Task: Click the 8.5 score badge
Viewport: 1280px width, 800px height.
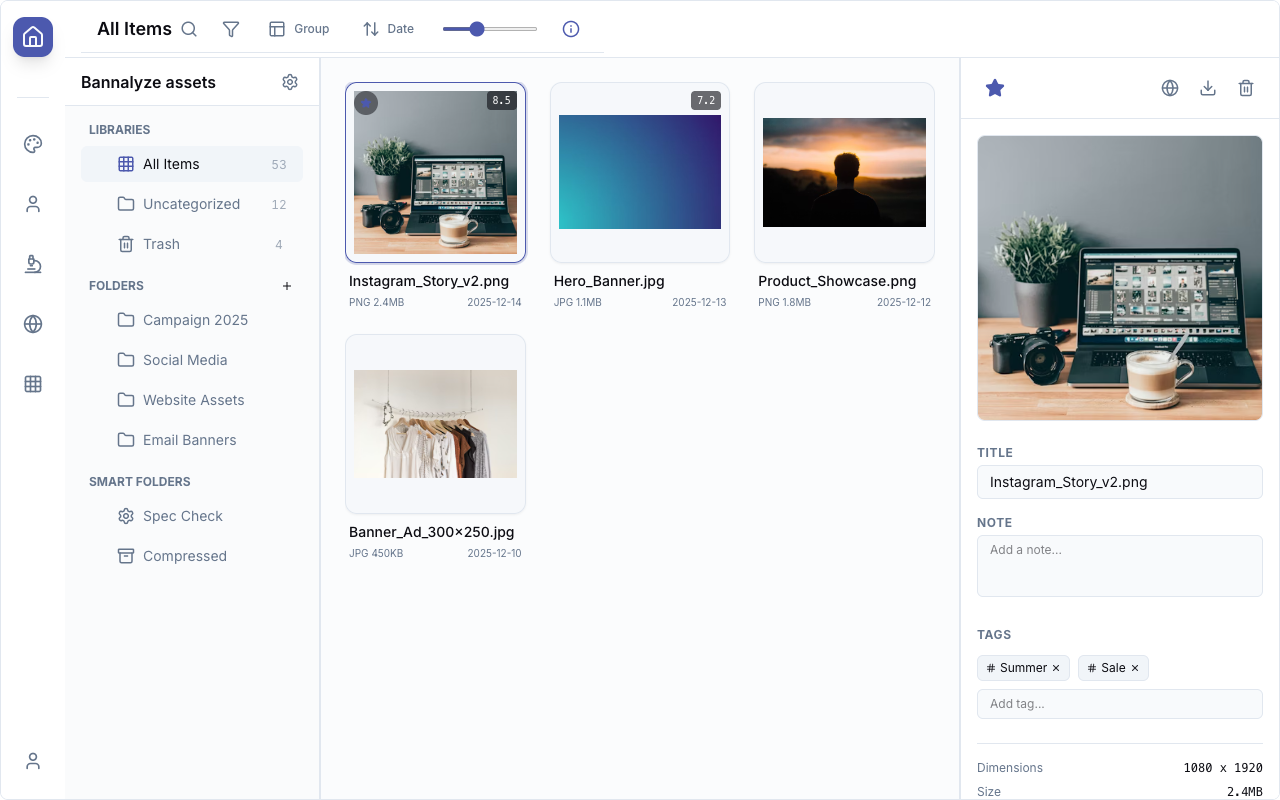Action: pos(501,100)
